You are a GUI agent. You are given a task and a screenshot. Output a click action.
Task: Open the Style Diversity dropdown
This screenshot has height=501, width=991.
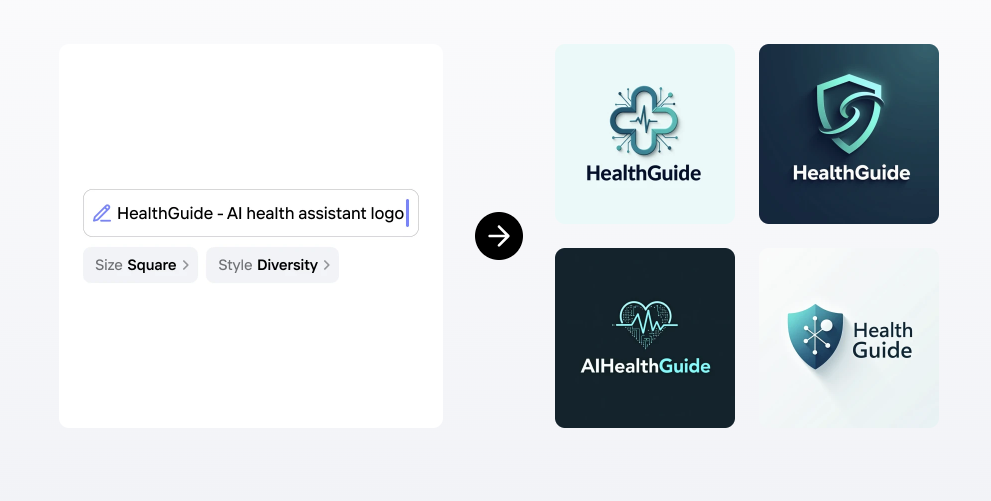(272, 265)
